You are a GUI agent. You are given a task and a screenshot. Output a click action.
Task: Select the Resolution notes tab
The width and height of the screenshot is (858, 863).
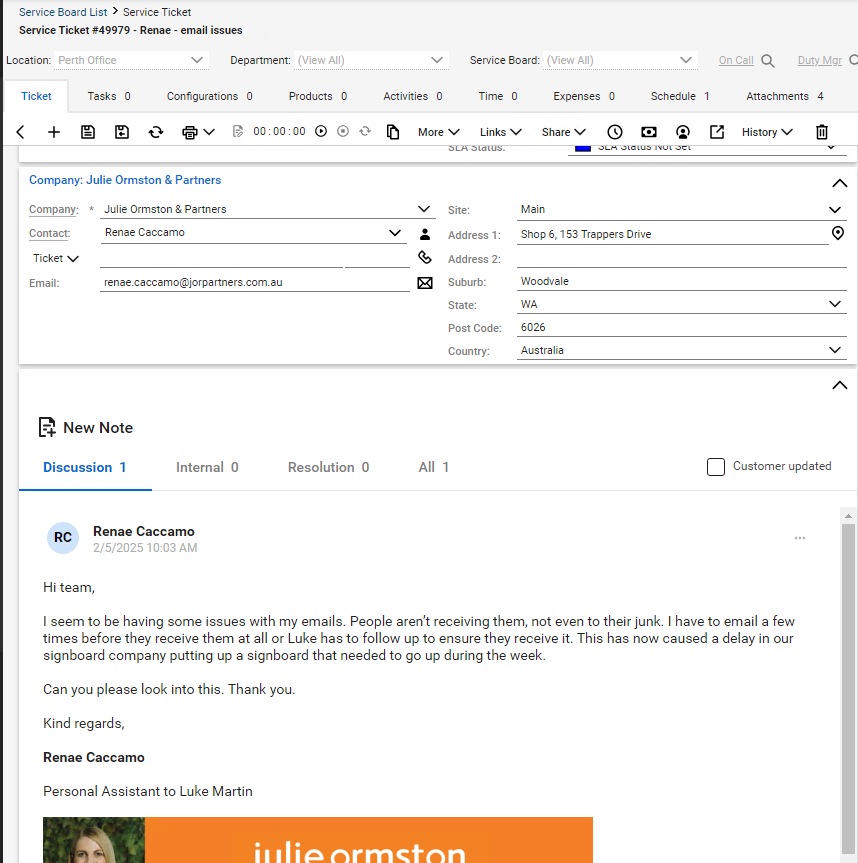click(329, 467)
